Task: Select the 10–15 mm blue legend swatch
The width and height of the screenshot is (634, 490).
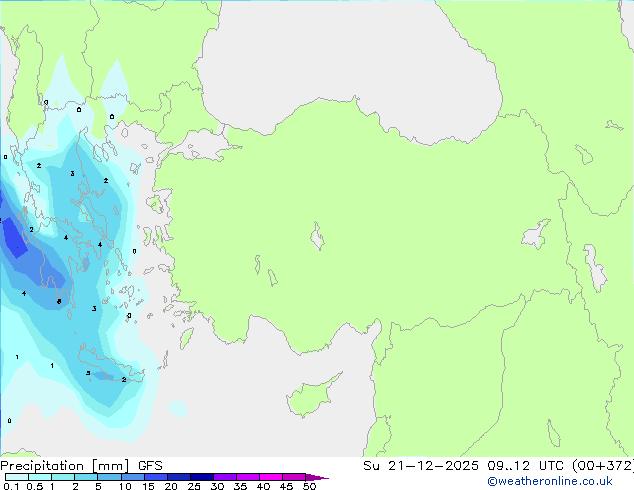Action: click(x=133, y=477)
